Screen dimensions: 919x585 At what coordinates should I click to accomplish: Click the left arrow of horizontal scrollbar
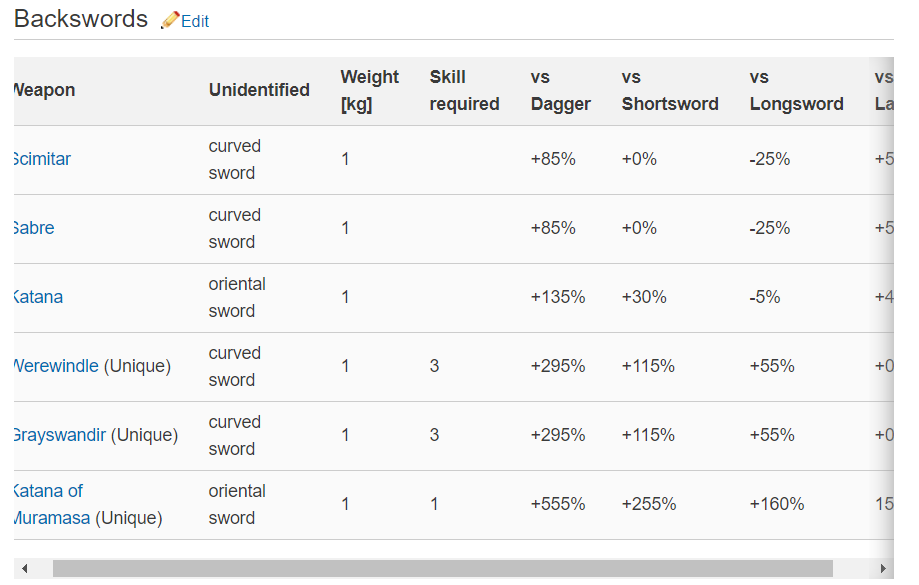24,569
